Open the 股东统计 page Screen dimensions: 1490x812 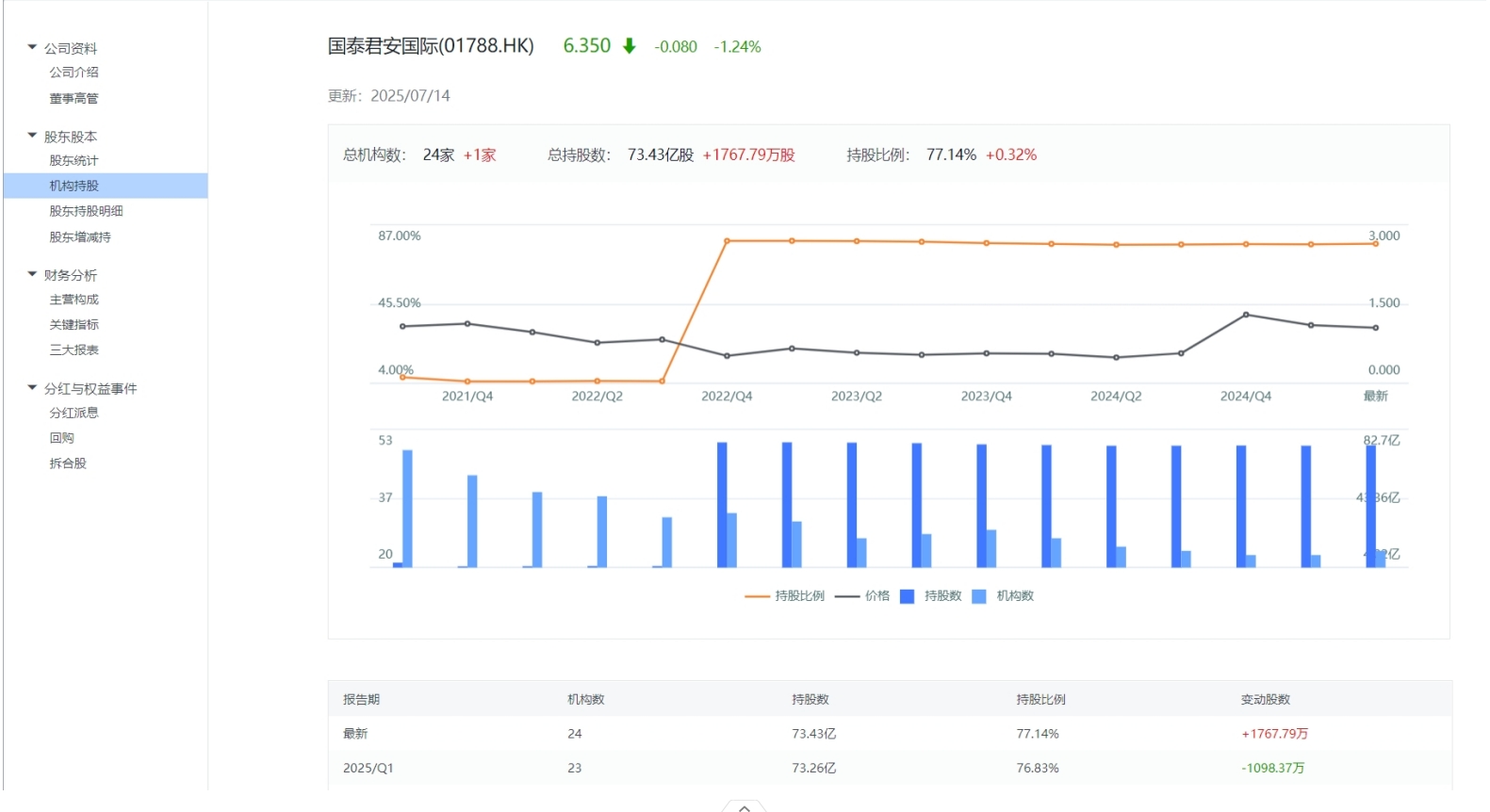74,161
